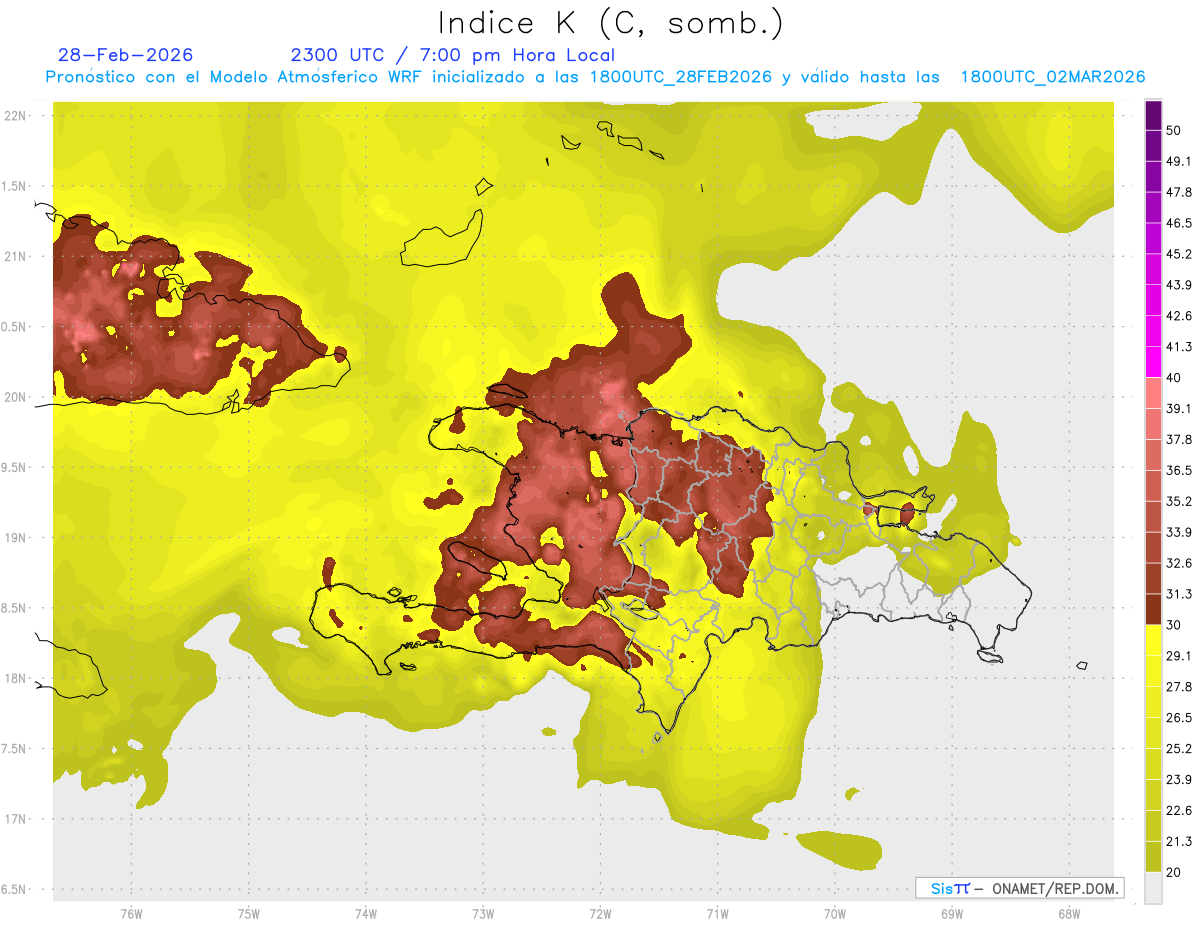Viewport: 1200px width, 927px height.
Task: Click the 'SisTT - ONAMET/REP.DOM.' credit box
Action: click(x=1020, y=888)
